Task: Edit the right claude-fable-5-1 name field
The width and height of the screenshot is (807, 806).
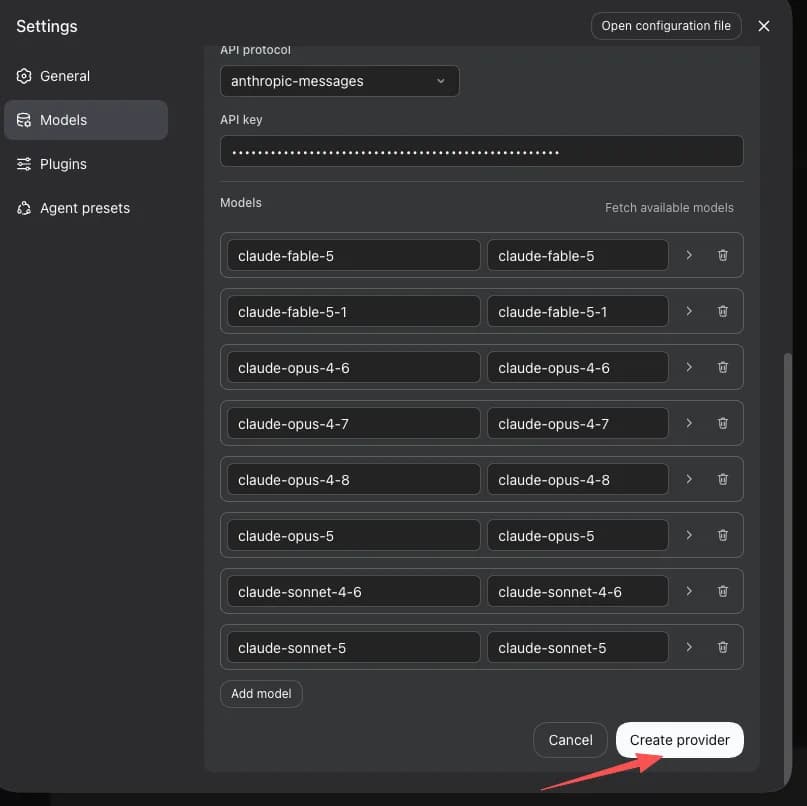Action: [x=578, y=311]
